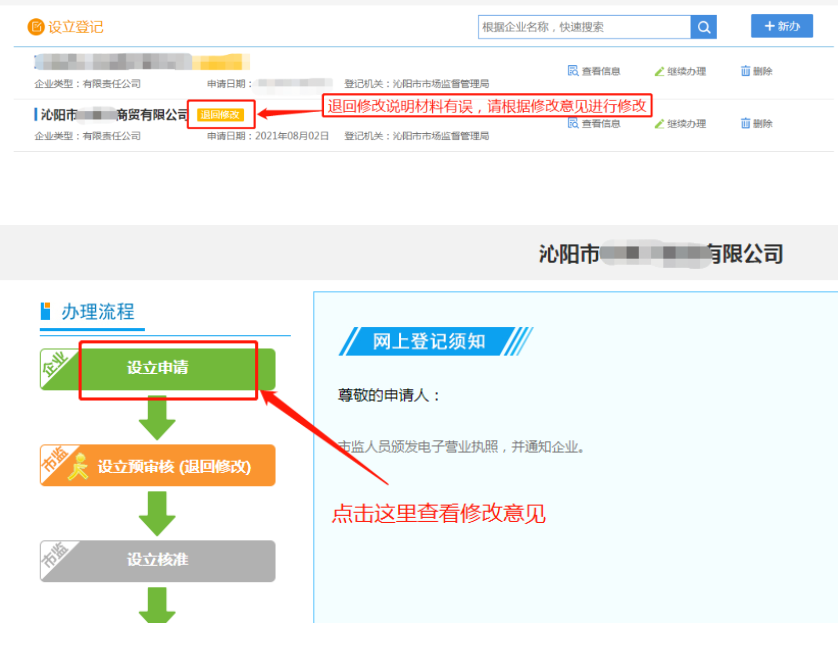Viewport: 838px width, 648px height.
Task: Click the search magnifier icon
Action: tap(703, 26)
